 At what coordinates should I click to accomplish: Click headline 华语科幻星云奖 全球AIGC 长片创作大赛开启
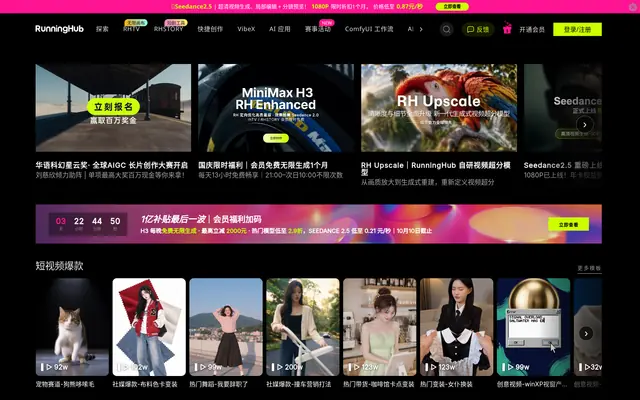(x=111, y=165)
